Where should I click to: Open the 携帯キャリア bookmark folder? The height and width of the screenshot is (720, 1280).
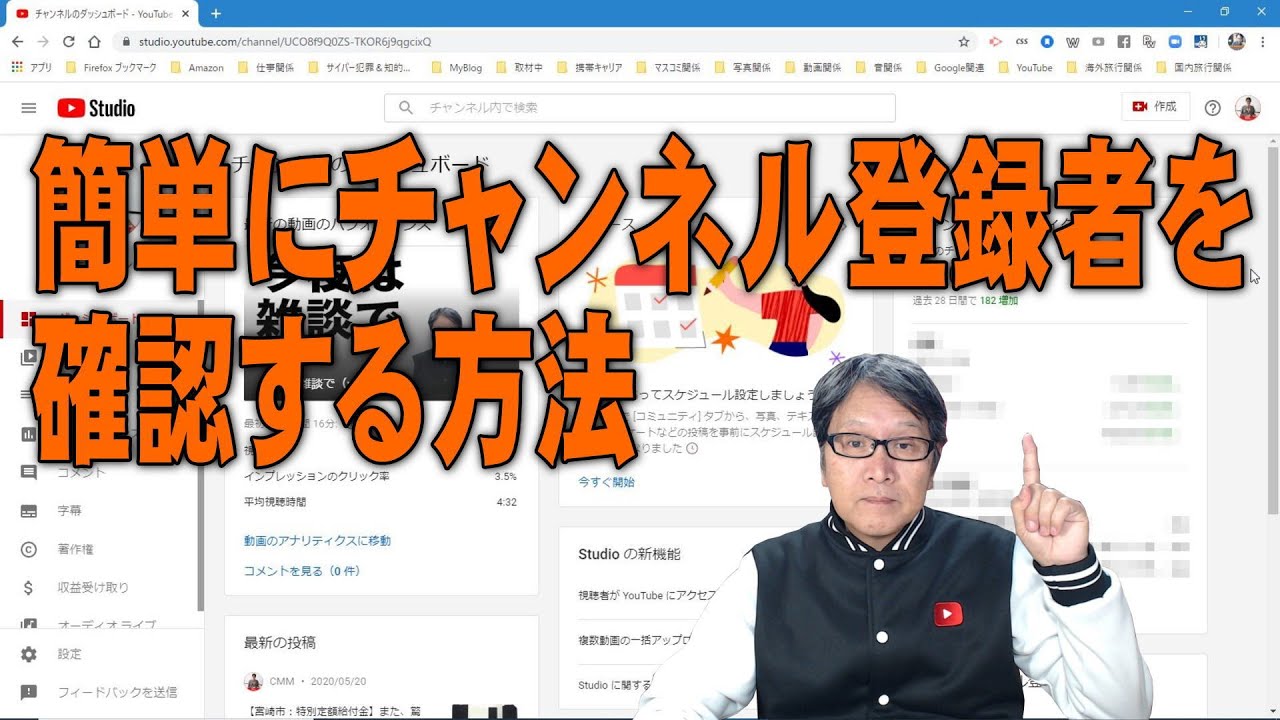[590, 68]
